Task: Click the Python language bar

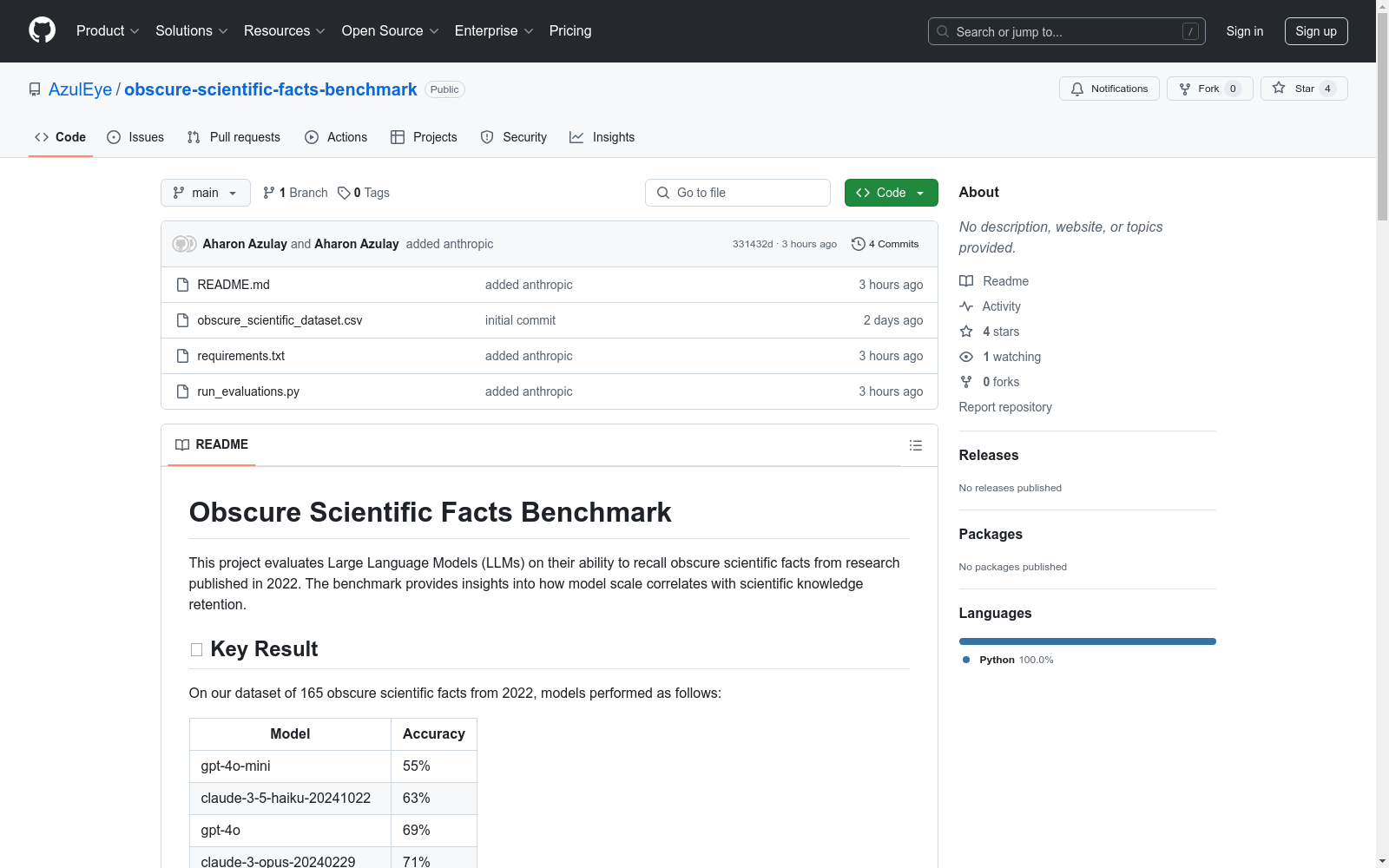Action: [x=1088, y=641]
